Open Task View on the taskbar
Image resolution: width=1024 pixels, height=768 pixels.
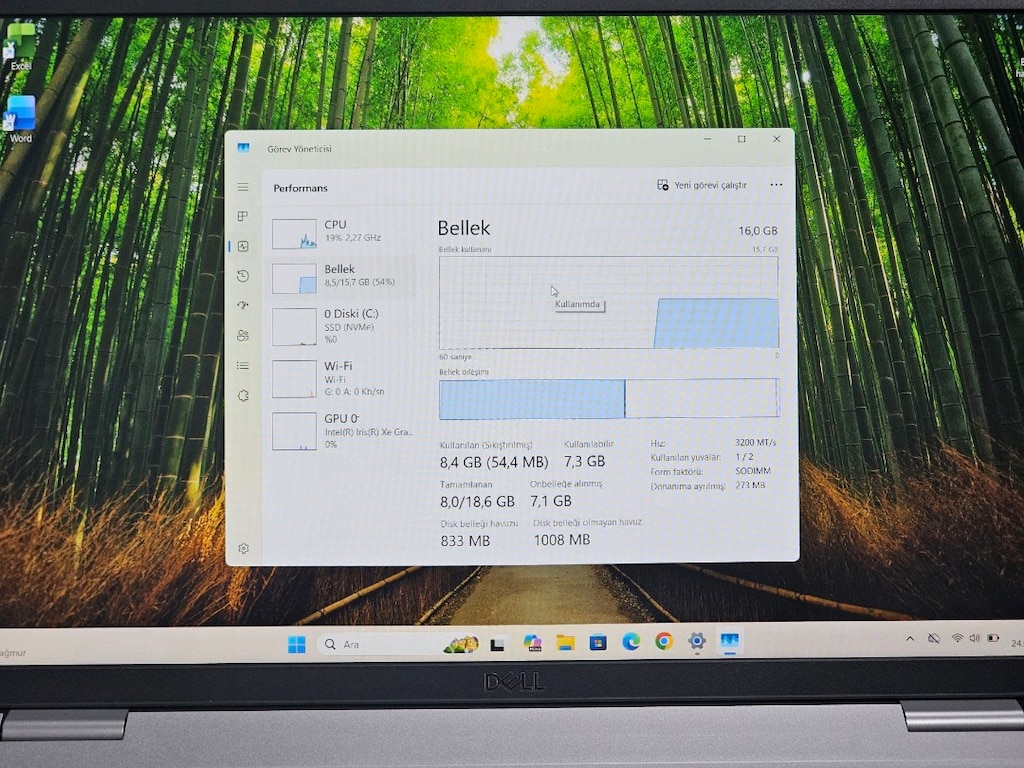(498, 645)
